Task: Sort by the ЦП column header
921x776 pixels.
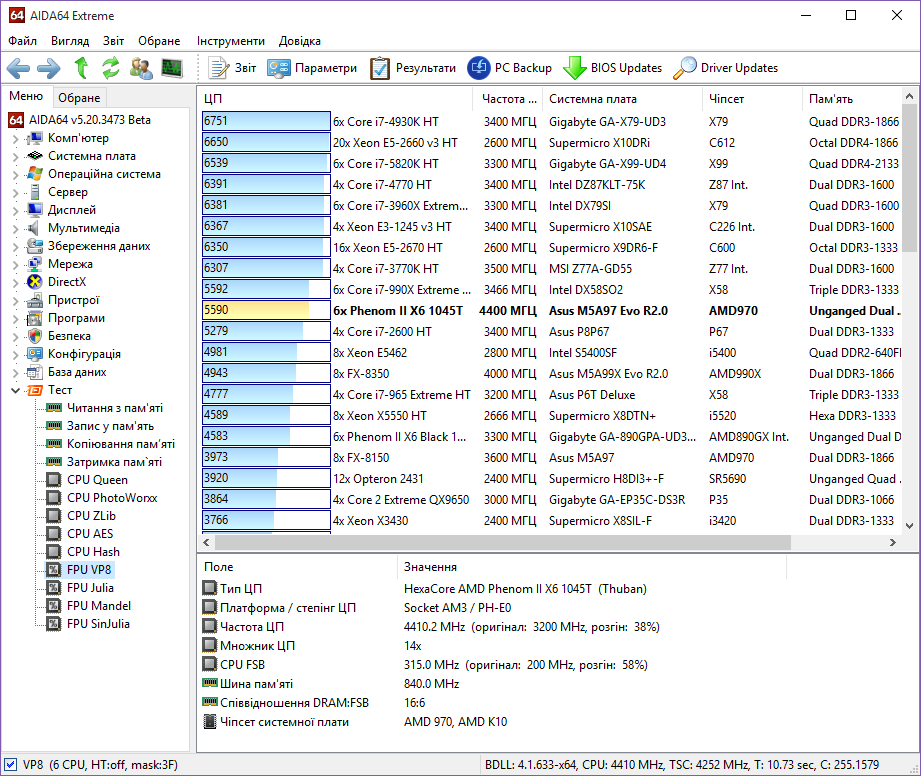Action: click(335, 99)
